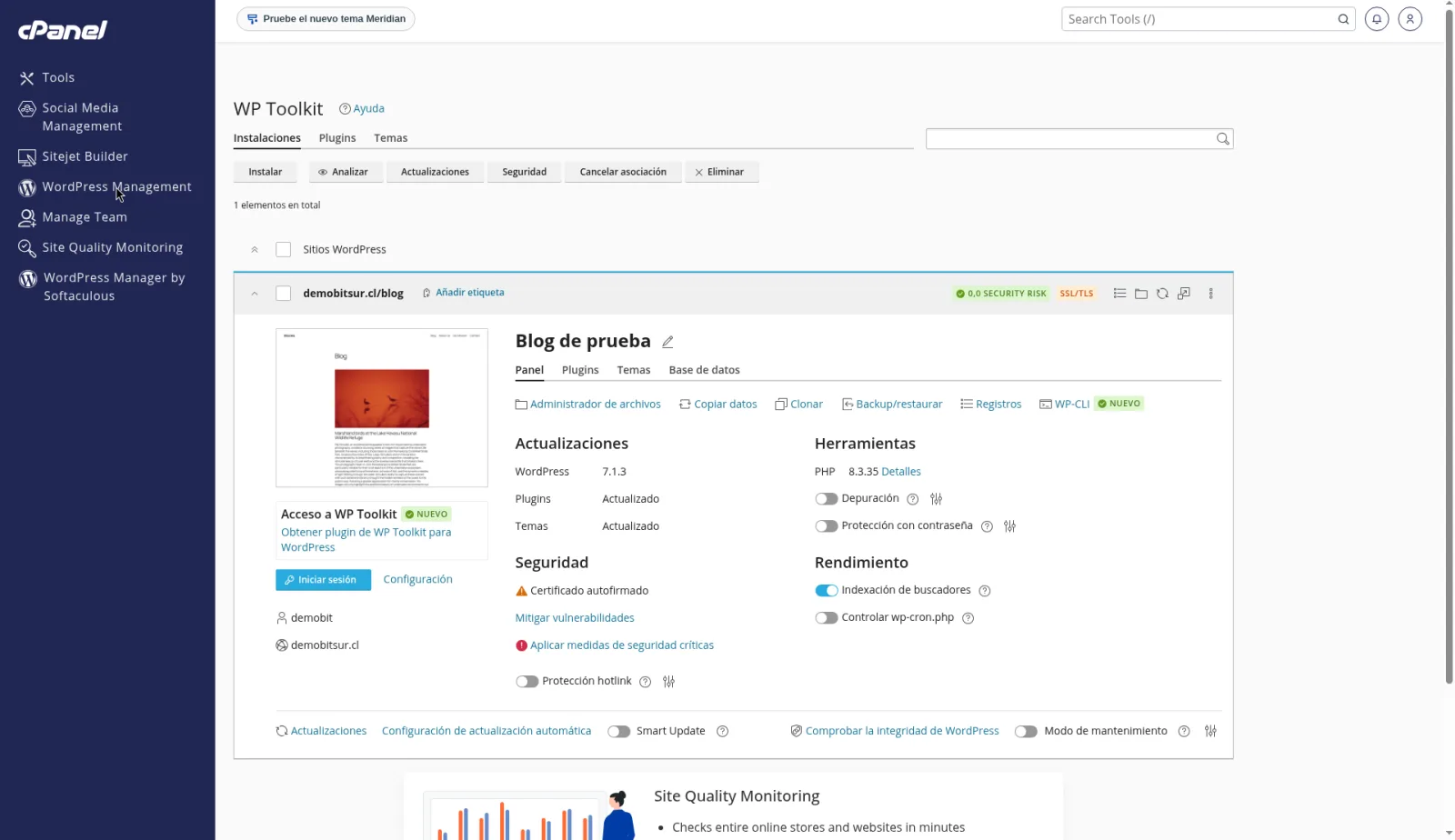Open the Configuración link

pyautogui.click(x=417, y=579)
